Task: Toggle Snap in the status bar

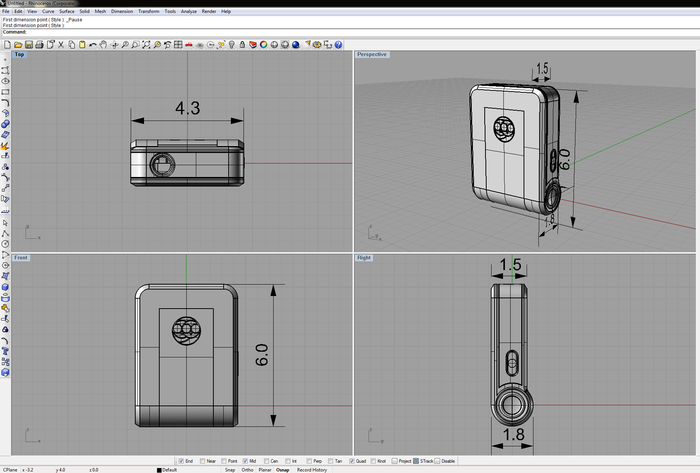Action: 230,470
